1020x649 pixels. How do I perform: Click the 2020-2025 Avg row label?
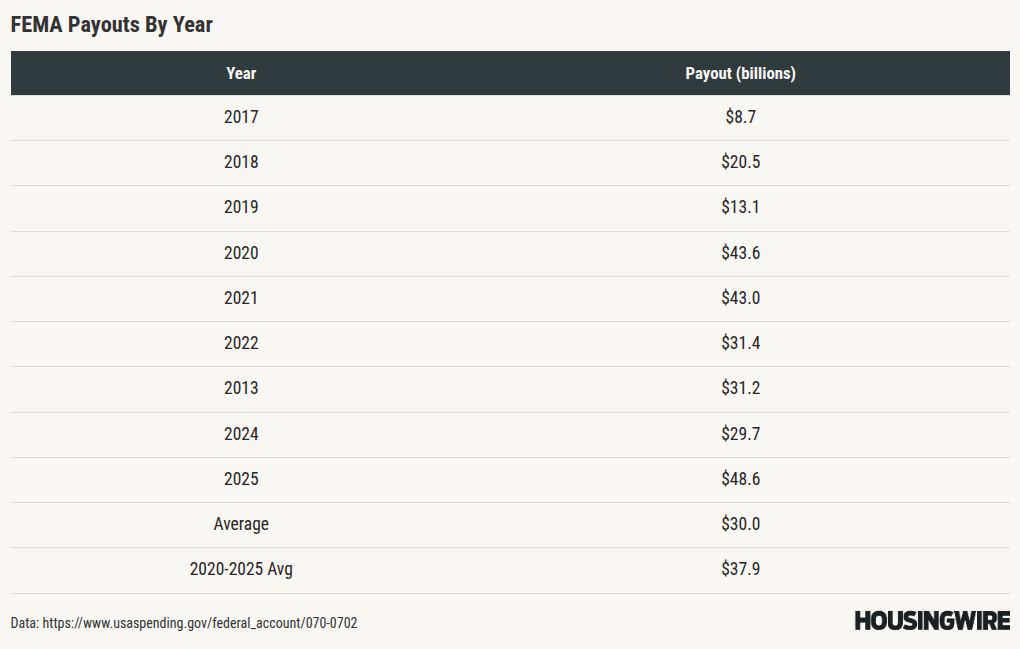(x=241, y=569)
